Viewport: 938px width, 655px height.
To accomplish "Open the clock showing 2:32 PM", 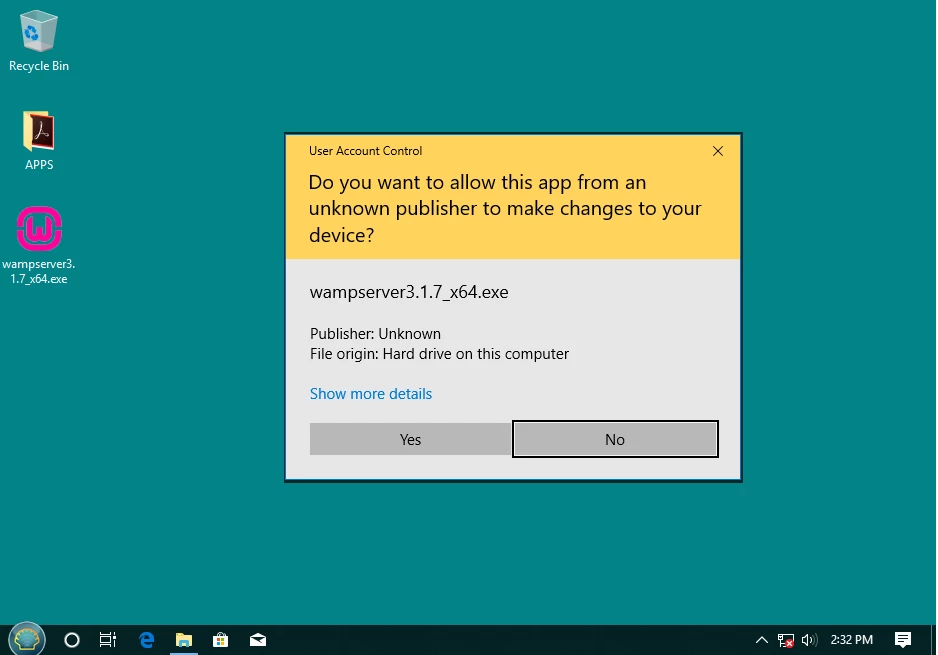I will point(851,640).
